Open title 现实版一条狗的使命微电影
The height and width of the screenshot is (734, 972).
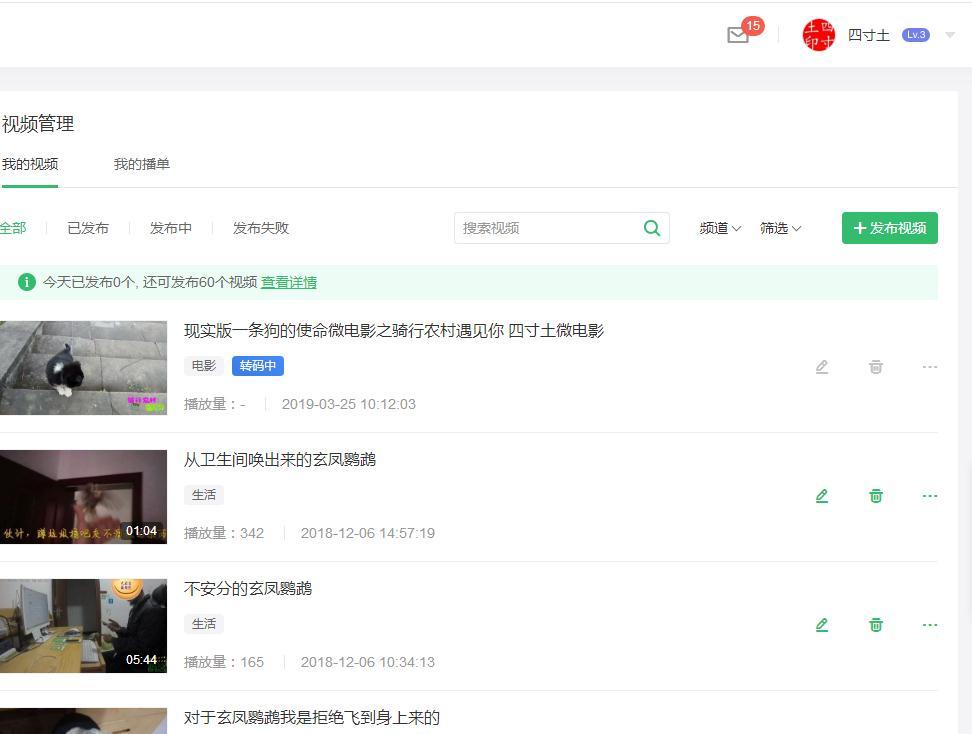[394, 330]
